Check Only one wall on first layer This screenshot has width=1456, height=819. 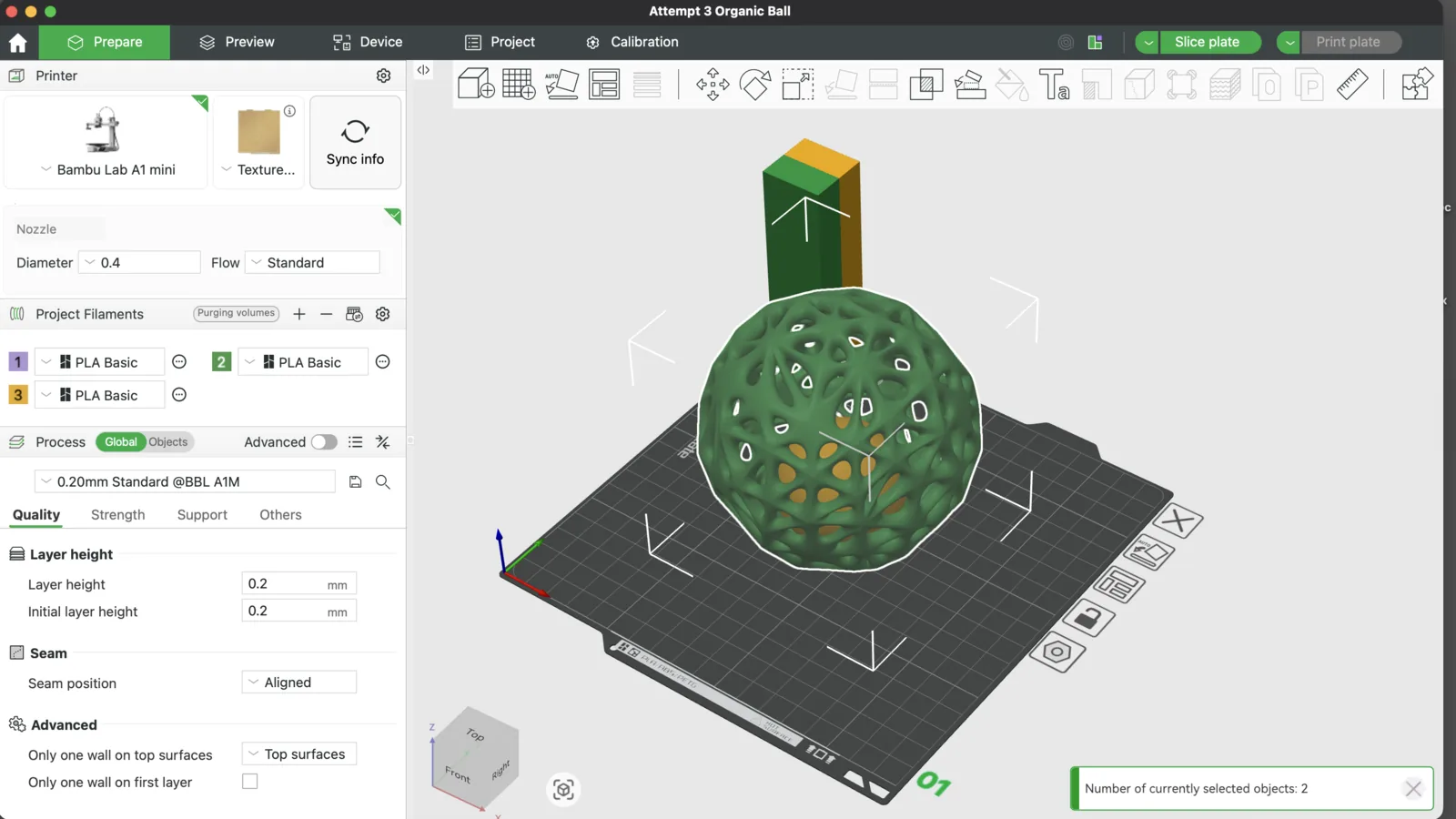coord(250,782)
